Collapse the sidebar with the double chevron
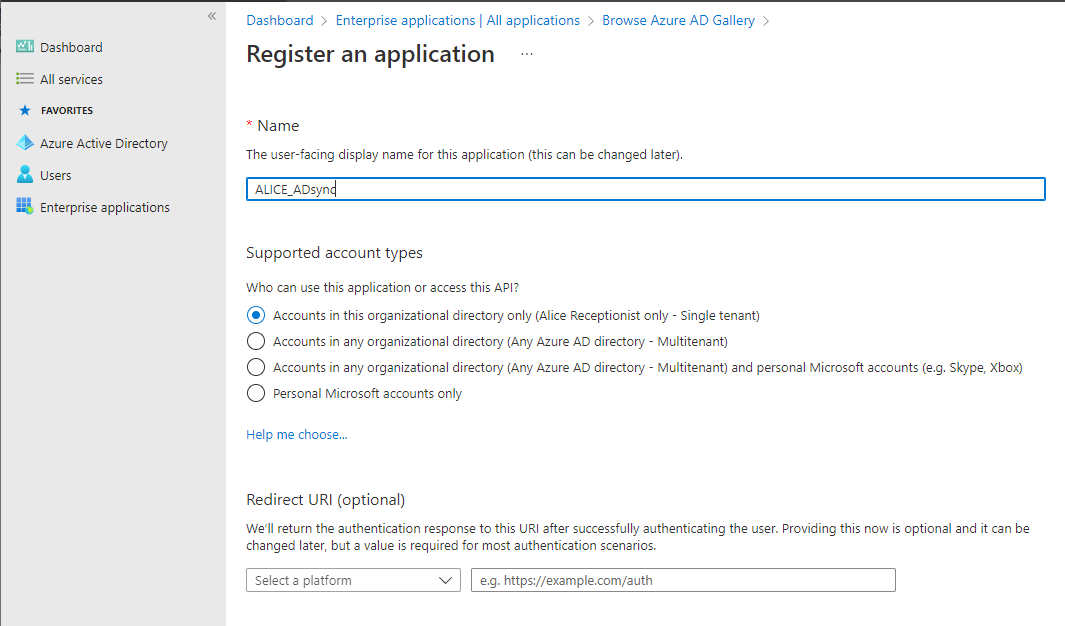This screenshot has height=626, width=1065. (x=212, y=16)
